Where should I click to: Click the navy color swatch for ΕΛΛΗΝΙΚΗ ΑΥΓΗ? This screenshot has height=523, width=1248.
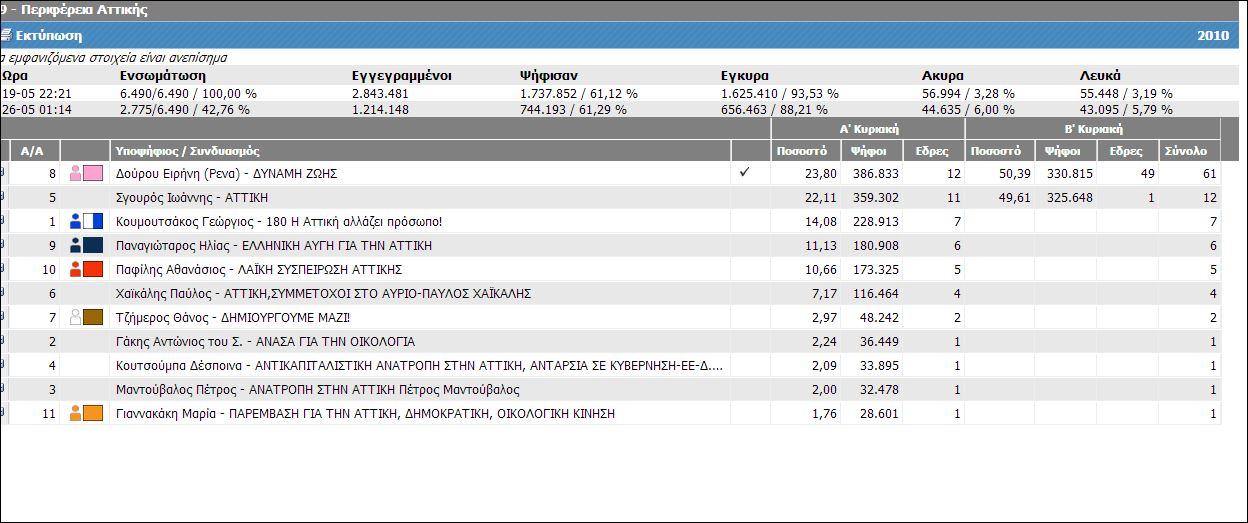[x=93, y=245]
